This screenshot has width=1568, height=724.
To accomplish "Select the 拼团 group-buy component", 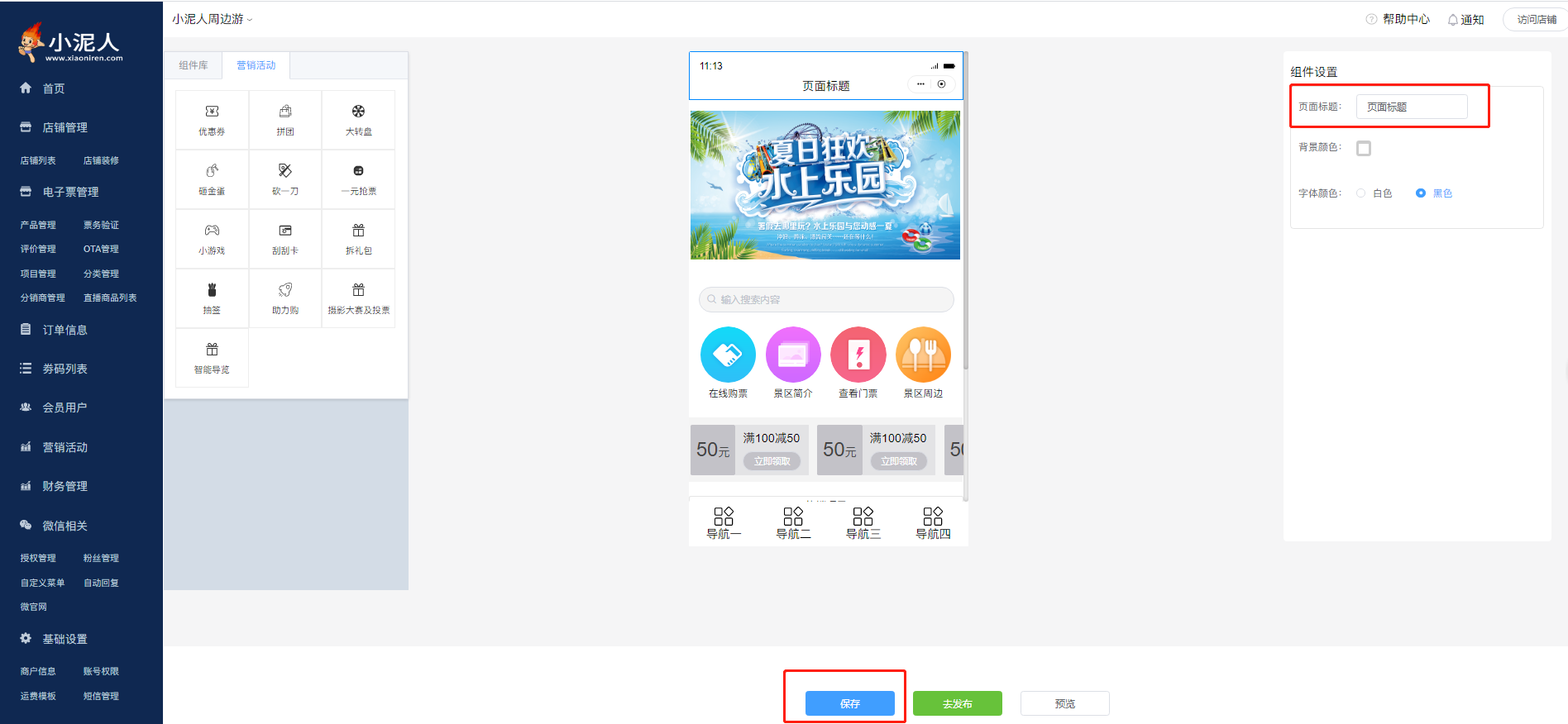I will point(285,120).
